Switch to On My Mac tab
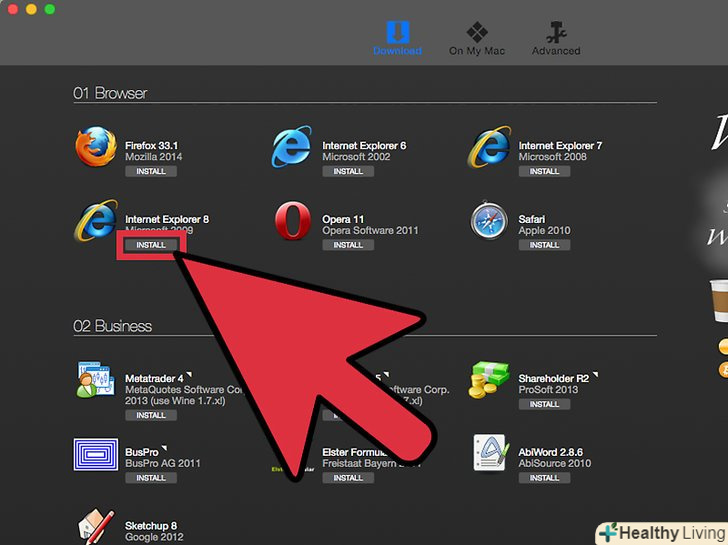728x545 pixels. (x=477, y=39)
